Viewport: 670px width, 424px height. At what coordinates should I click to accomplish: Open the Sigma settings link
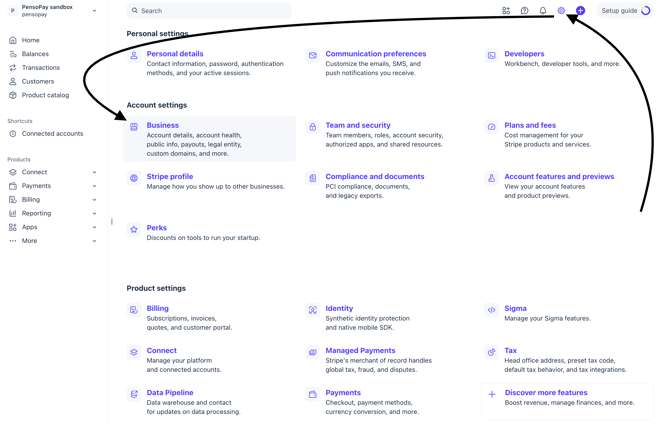click(x=515, y=308)
